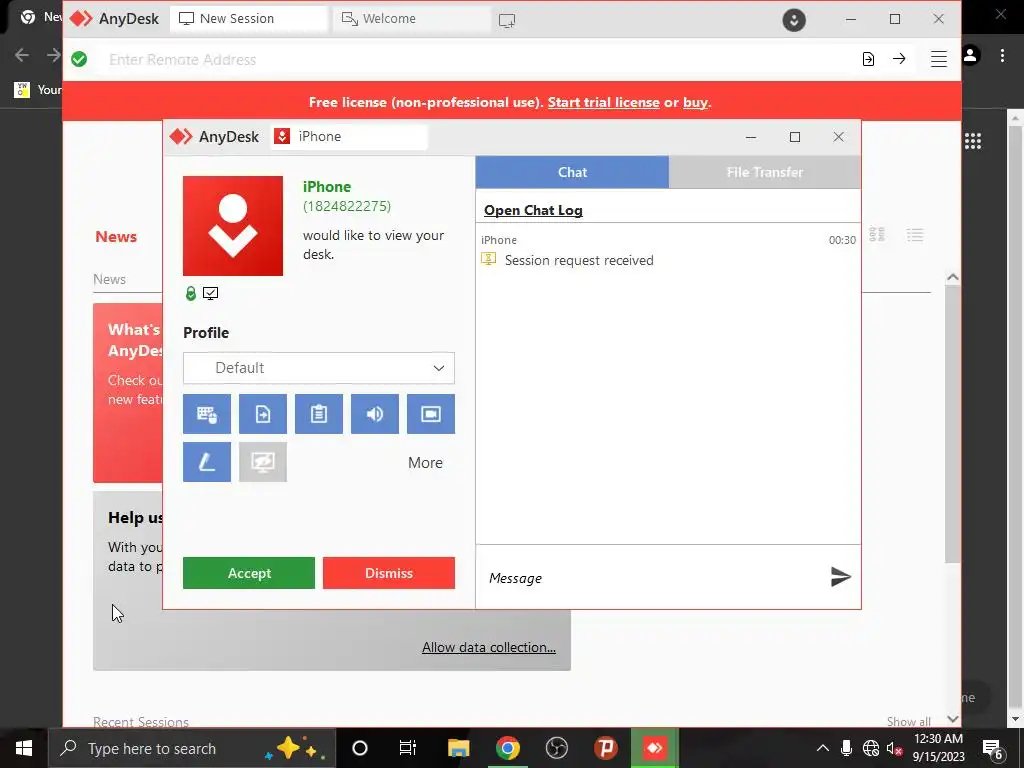Click the connect arrow icon

click(899, 59)
